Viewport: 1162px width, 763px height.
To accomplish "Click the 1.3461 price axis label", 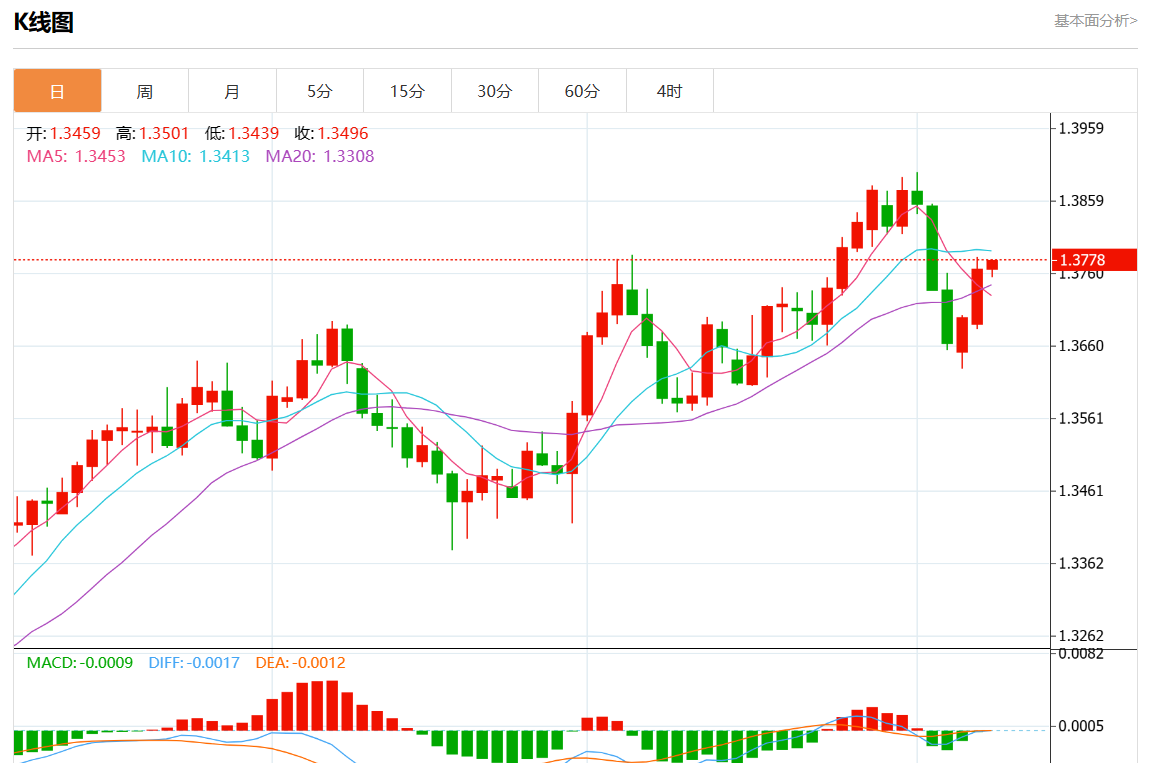I will pyautogui.click(x=1080, y=490).
